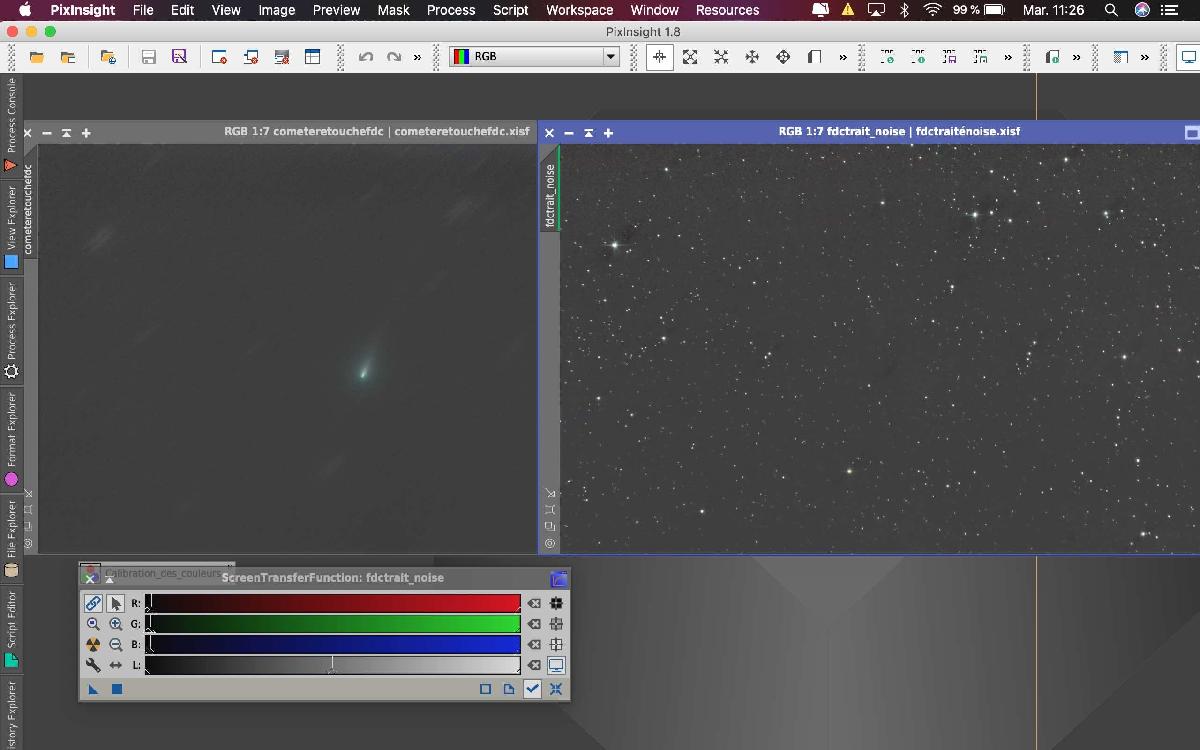Click the new instance triangle in STF dialog
The image size is (1200, 750).
pos(92,689)
